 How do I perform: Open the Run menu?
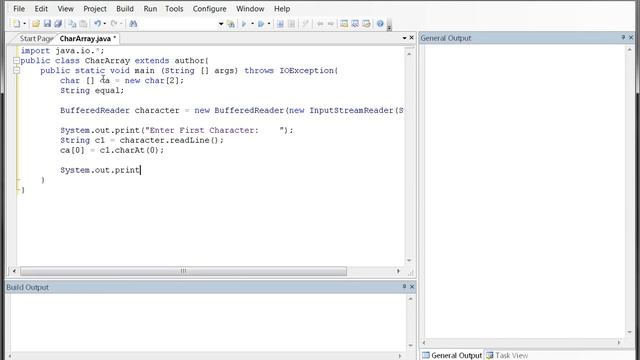tap(150, 9)
